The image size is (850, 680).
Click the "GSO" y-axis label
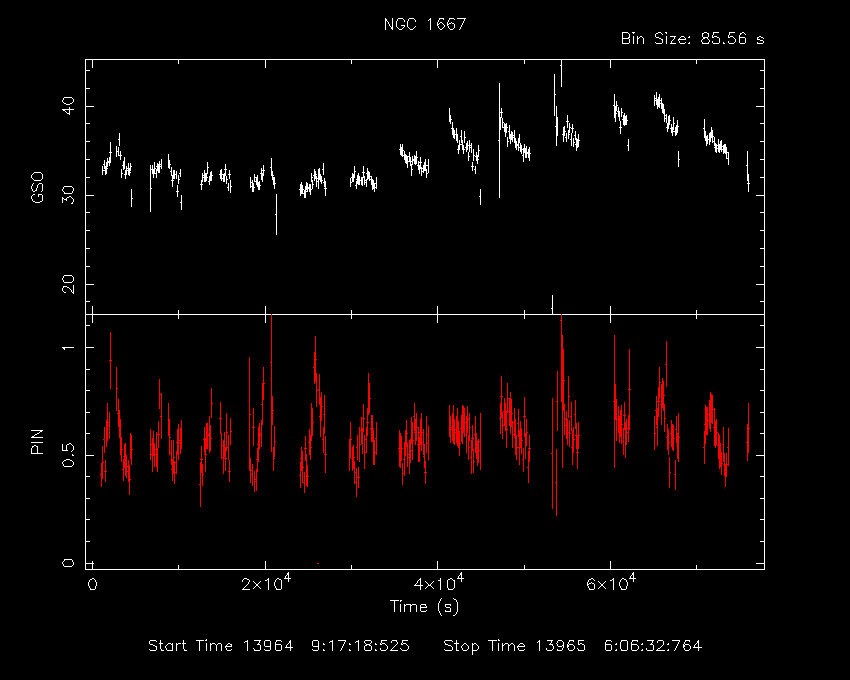(37, 188)
